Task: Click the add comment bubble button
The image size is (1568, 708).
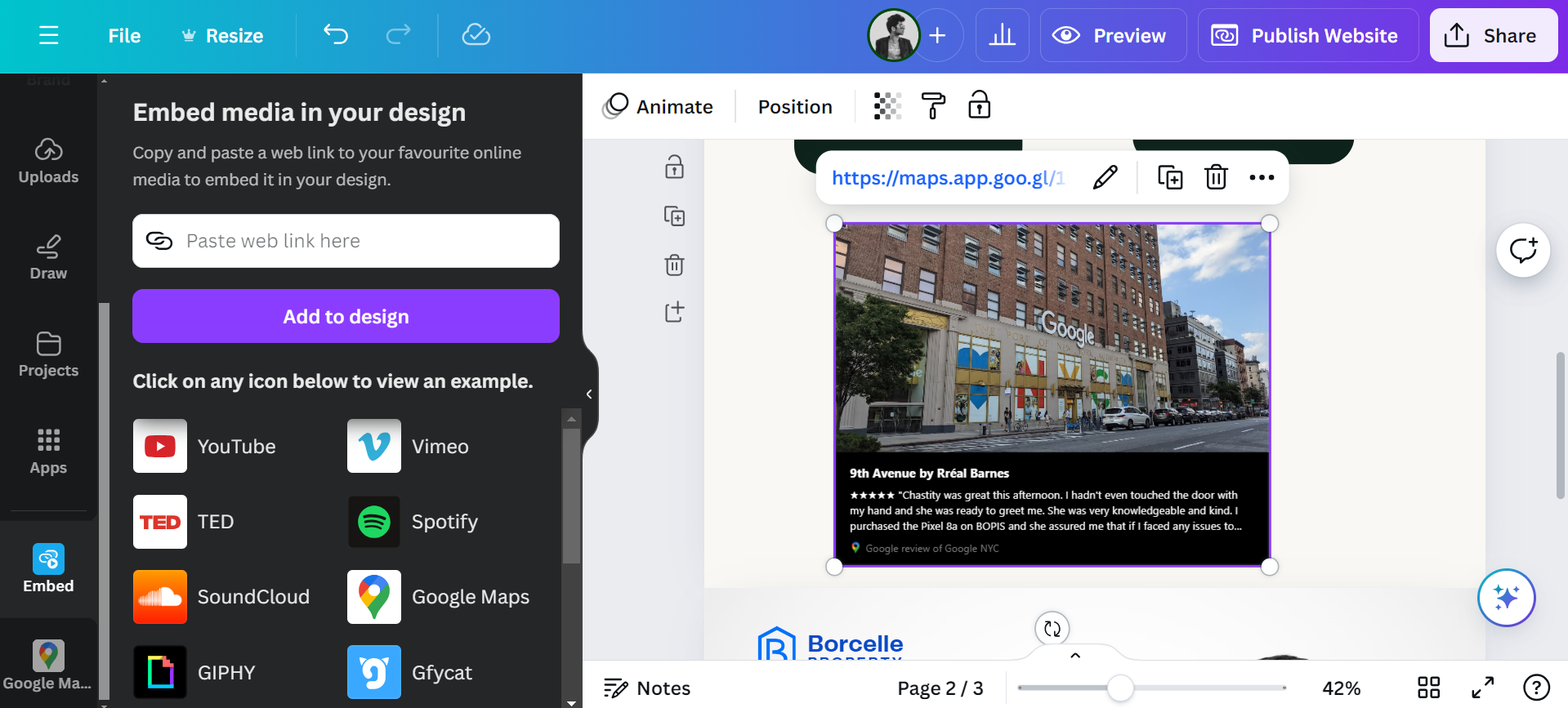Action: 1523,250
